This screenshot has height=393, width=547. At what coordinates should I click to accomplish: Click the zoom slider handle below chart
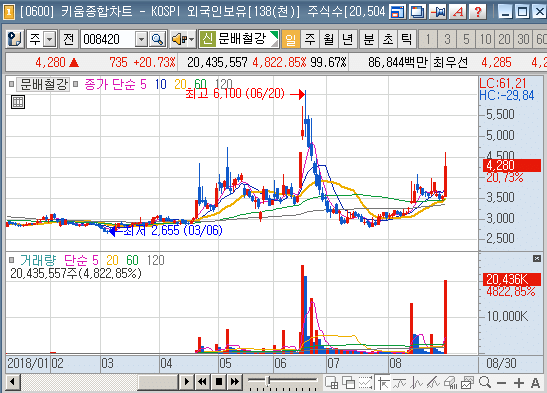click(269, 381)
